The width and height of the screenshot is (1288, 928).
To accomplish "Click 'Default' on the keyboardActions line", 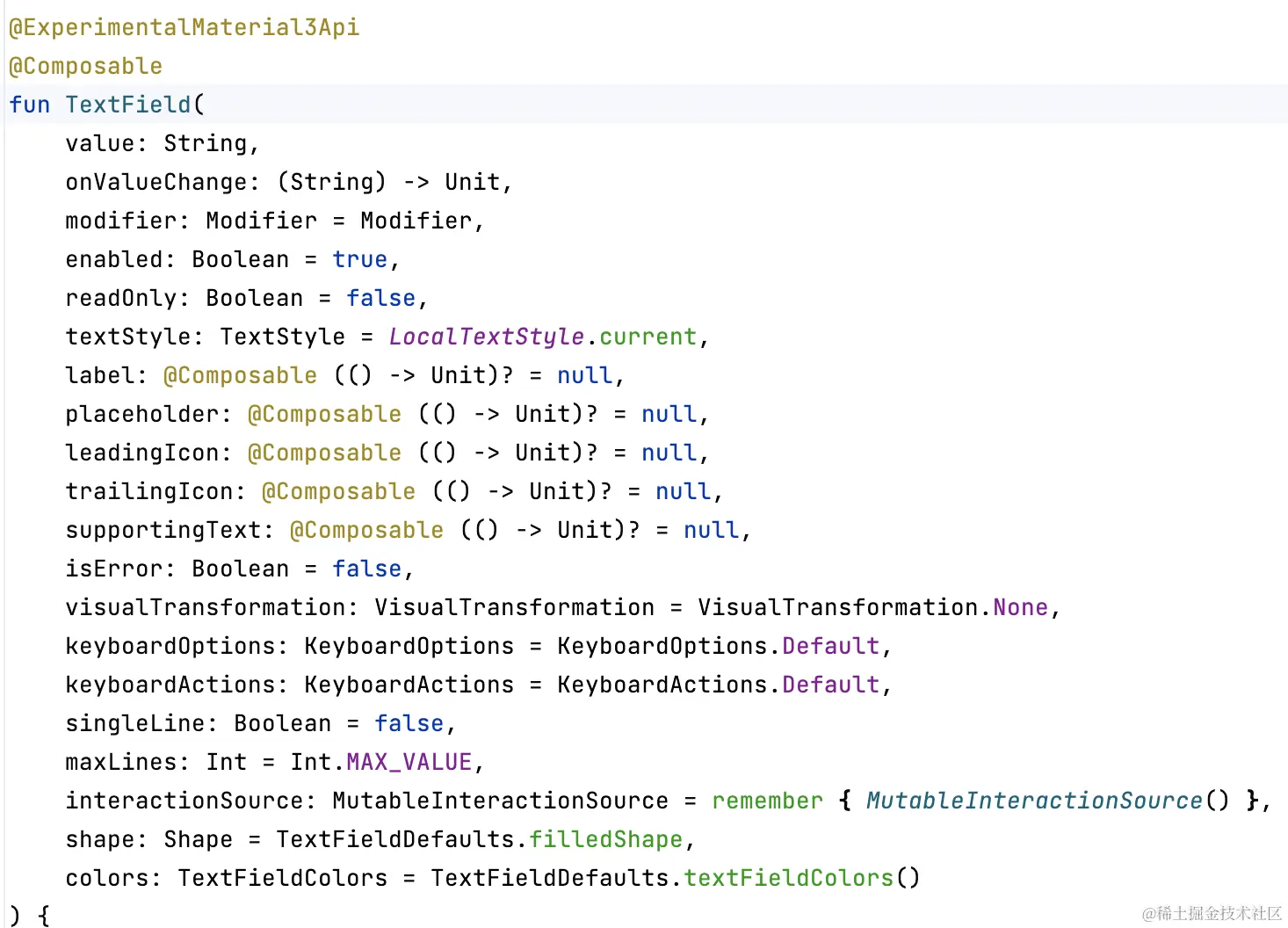I will pyautogui.click(x=831, y=685).
